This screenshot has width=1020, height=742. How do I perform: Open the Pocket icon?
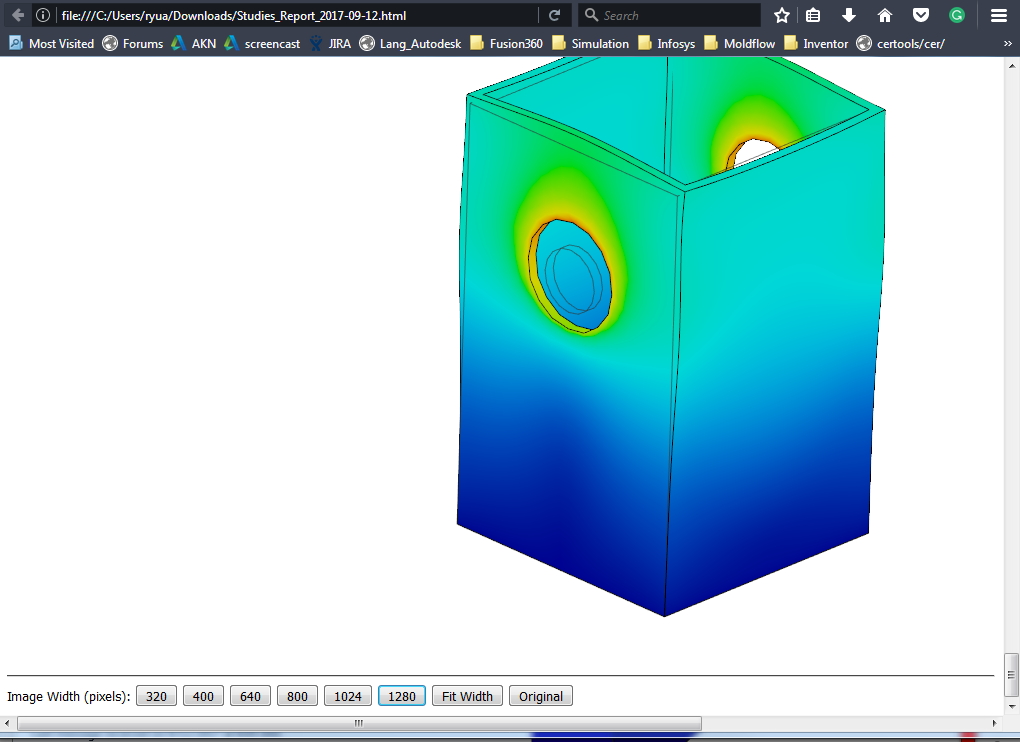920,15
